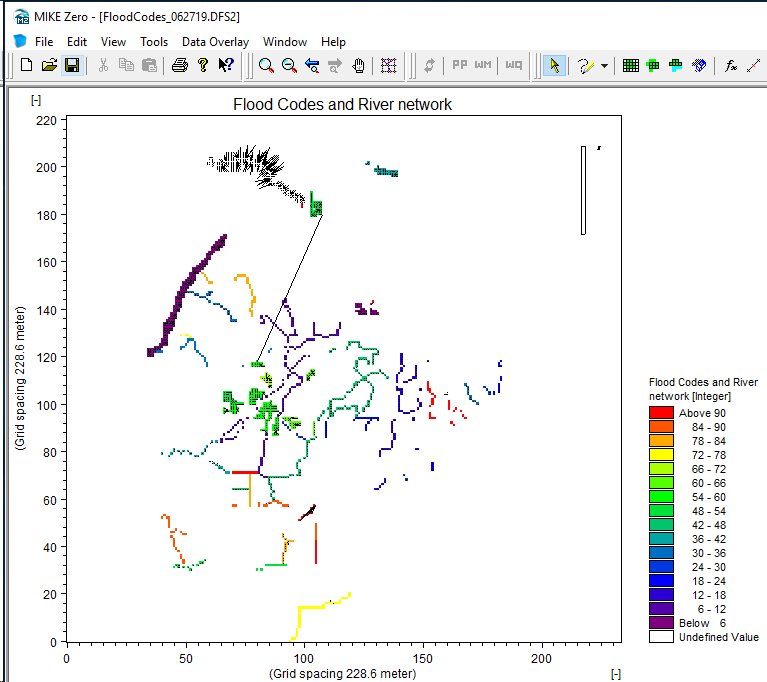Viewport: 767px width, 682px height.
Task: Choose the yellow arrow Select tool
Action: point(554,65)
